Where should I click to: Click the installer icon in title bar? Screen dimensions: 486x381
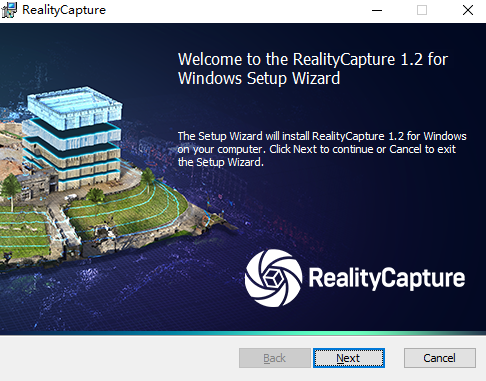tap(9, 10)
